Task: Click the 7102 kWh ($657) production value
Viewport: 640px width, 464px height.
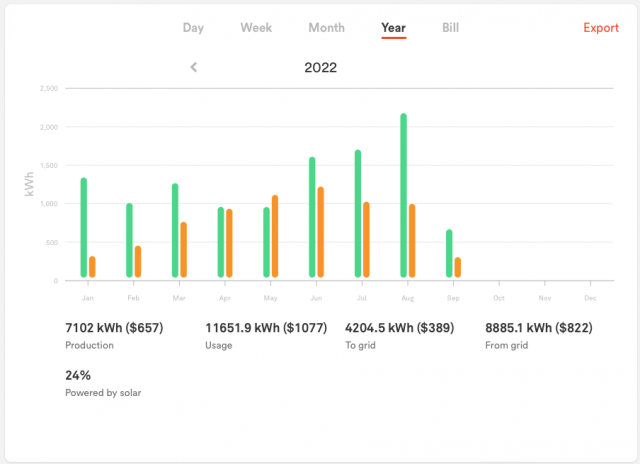Action: pos(114,328)
